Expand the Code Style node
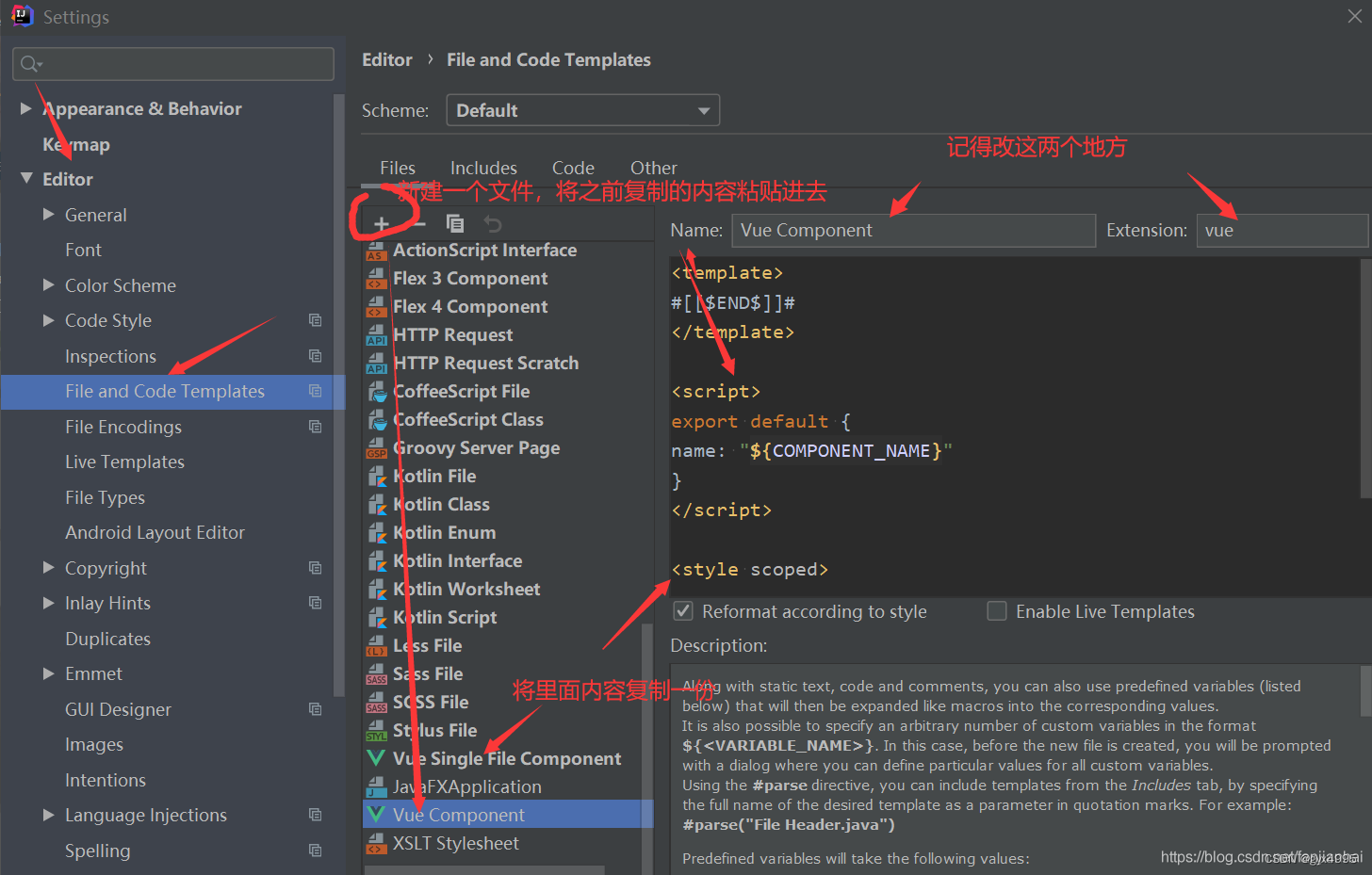Image resolution: width=1372 pixels, height=875 pixels. coord(48,320)
